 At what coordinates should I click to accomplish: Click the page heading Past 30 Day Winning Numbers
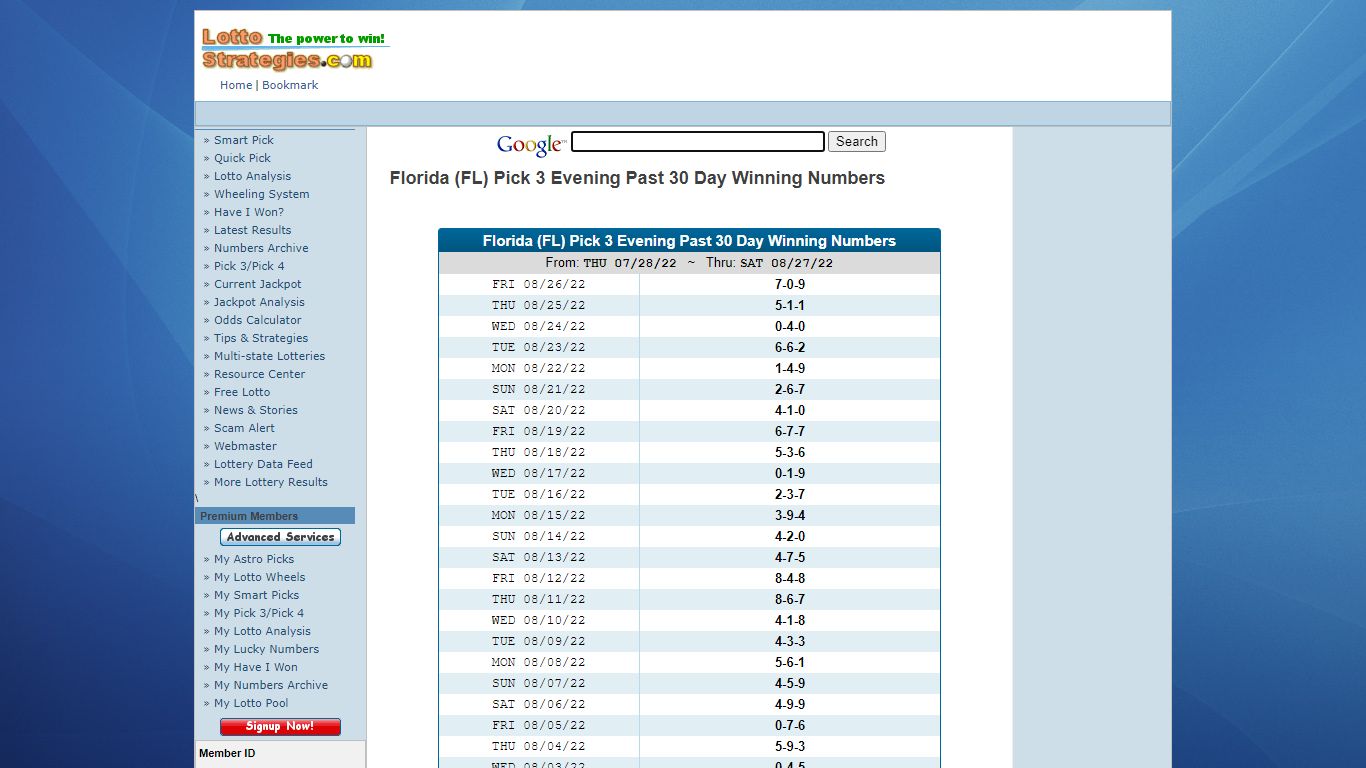pyautogui.click(x=637, y=178)
